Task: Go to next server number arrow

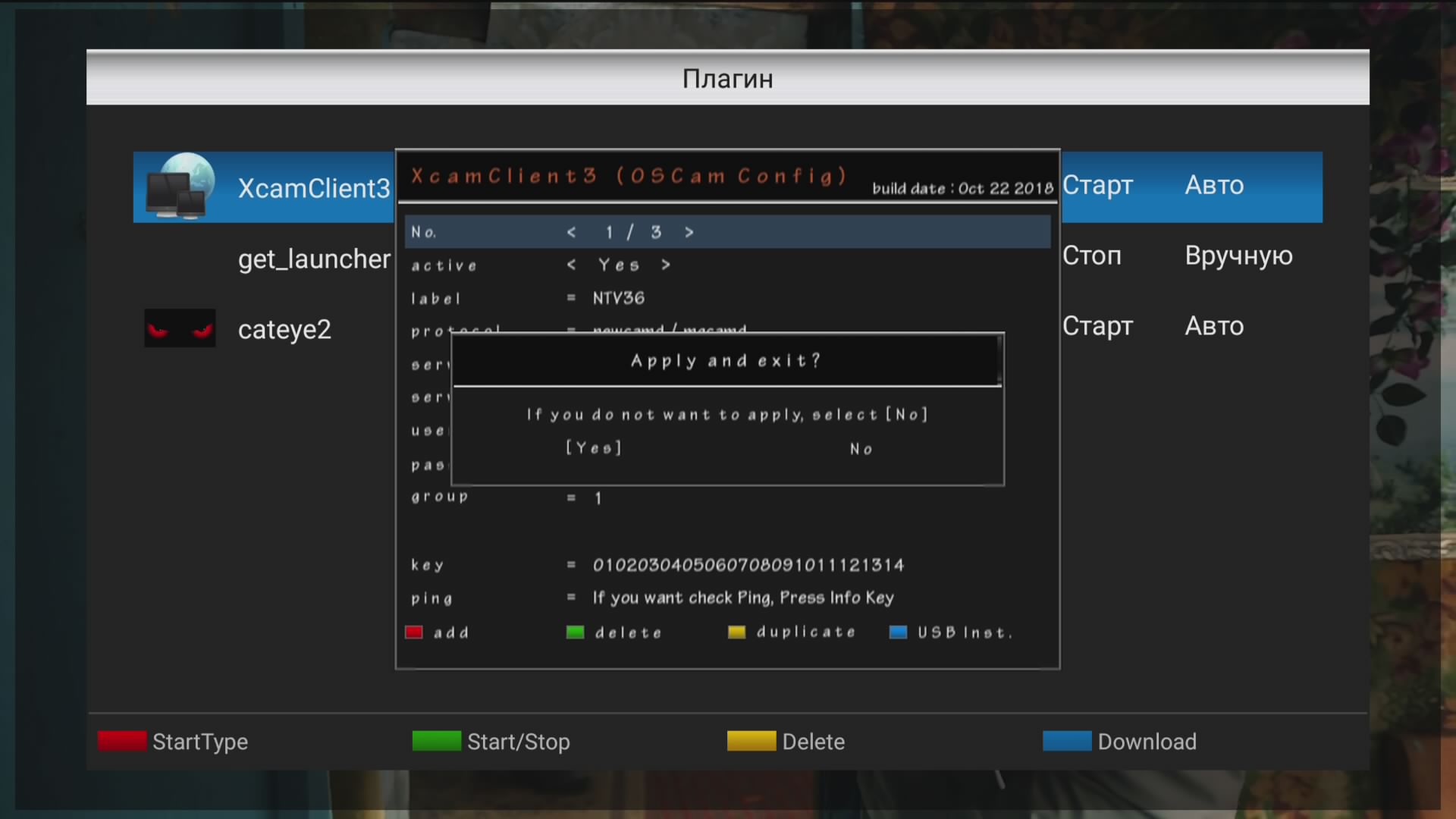Action: pos(689,232)
